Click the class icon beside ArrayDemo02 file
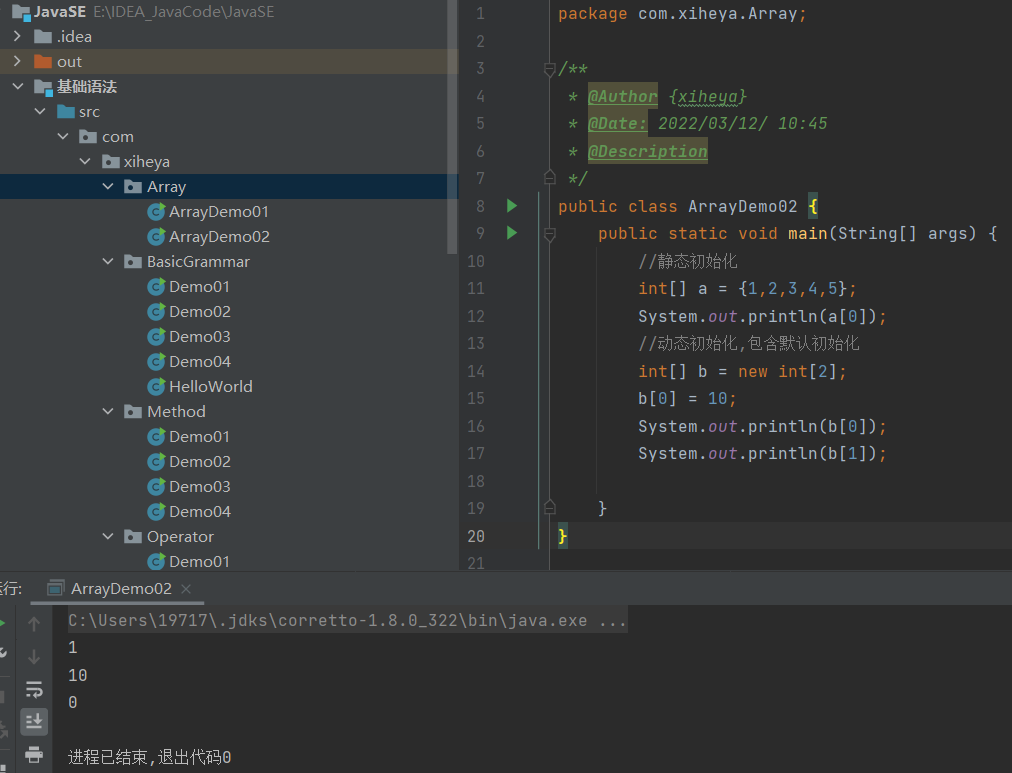Screen dimensions: 1012x773 pos(156,237)
